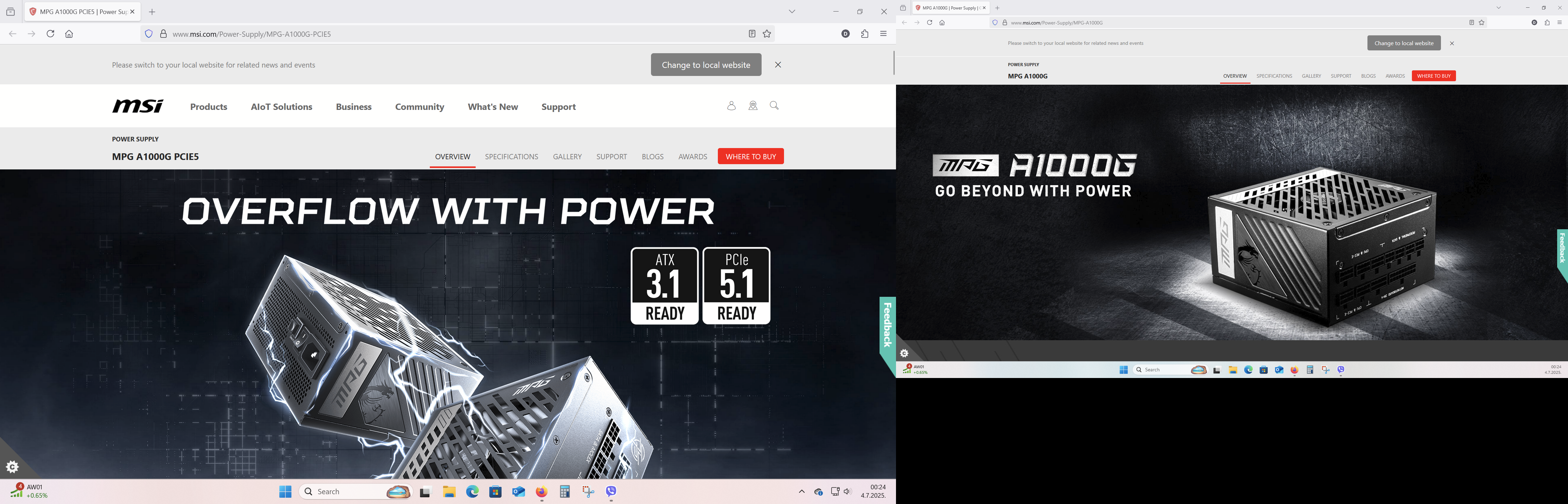1568x504 pixels.
Task: Click WHERE TO BUY in right window
Action: (x=1434, y=76)
